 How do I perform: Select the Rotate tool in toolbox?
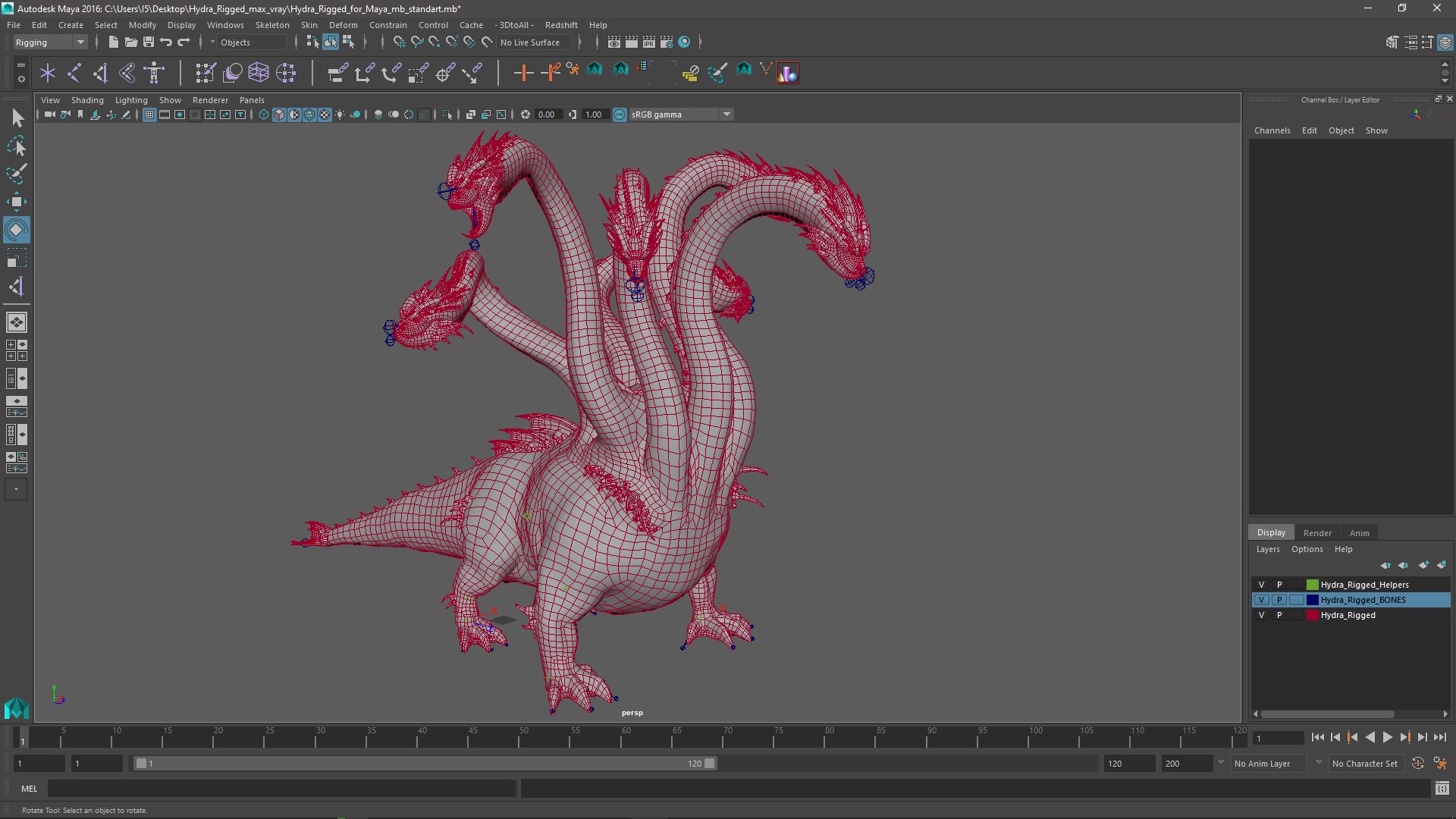[x=17, y=230]
